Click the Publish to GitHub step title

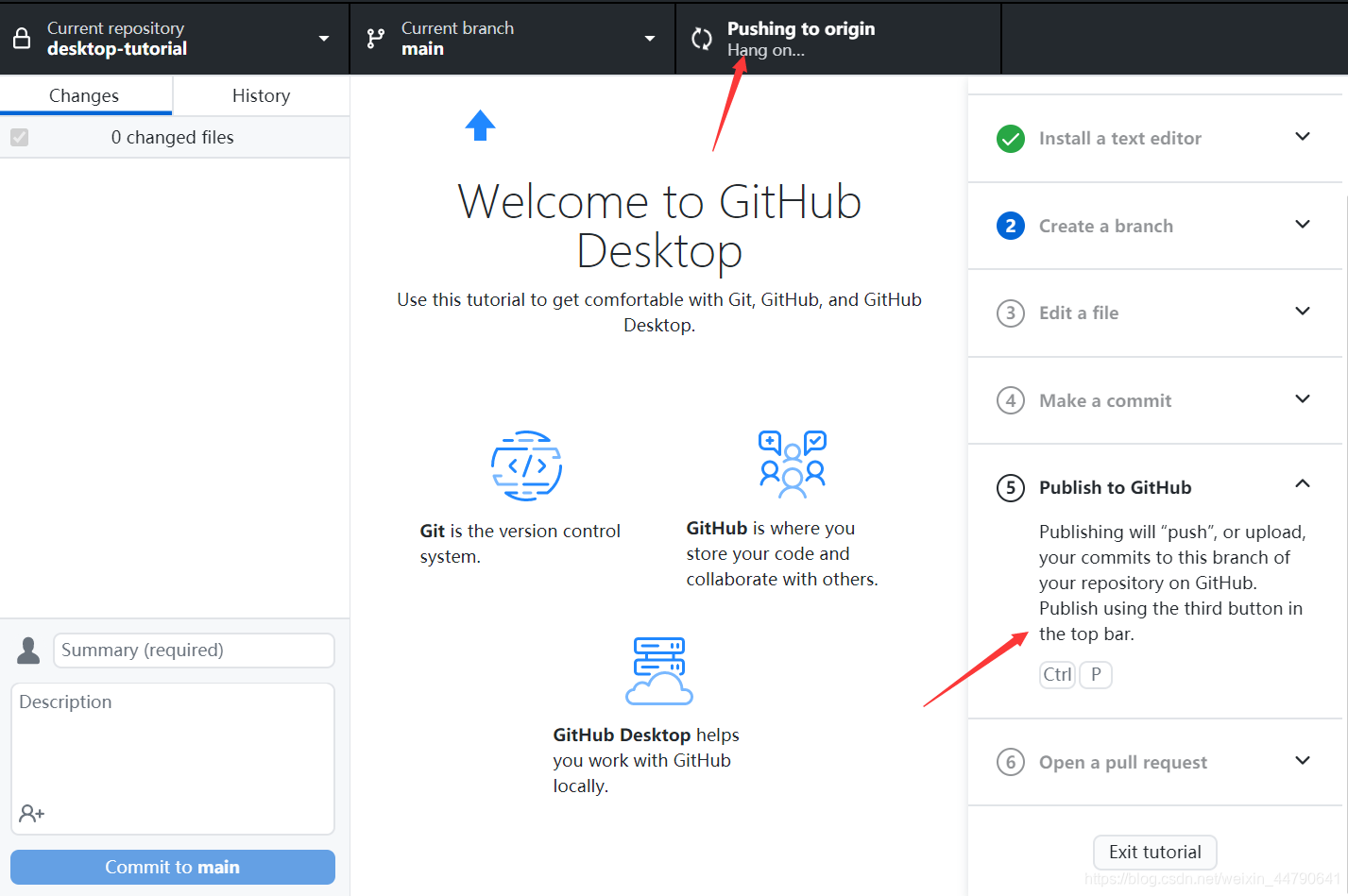tap(1116, 488)
